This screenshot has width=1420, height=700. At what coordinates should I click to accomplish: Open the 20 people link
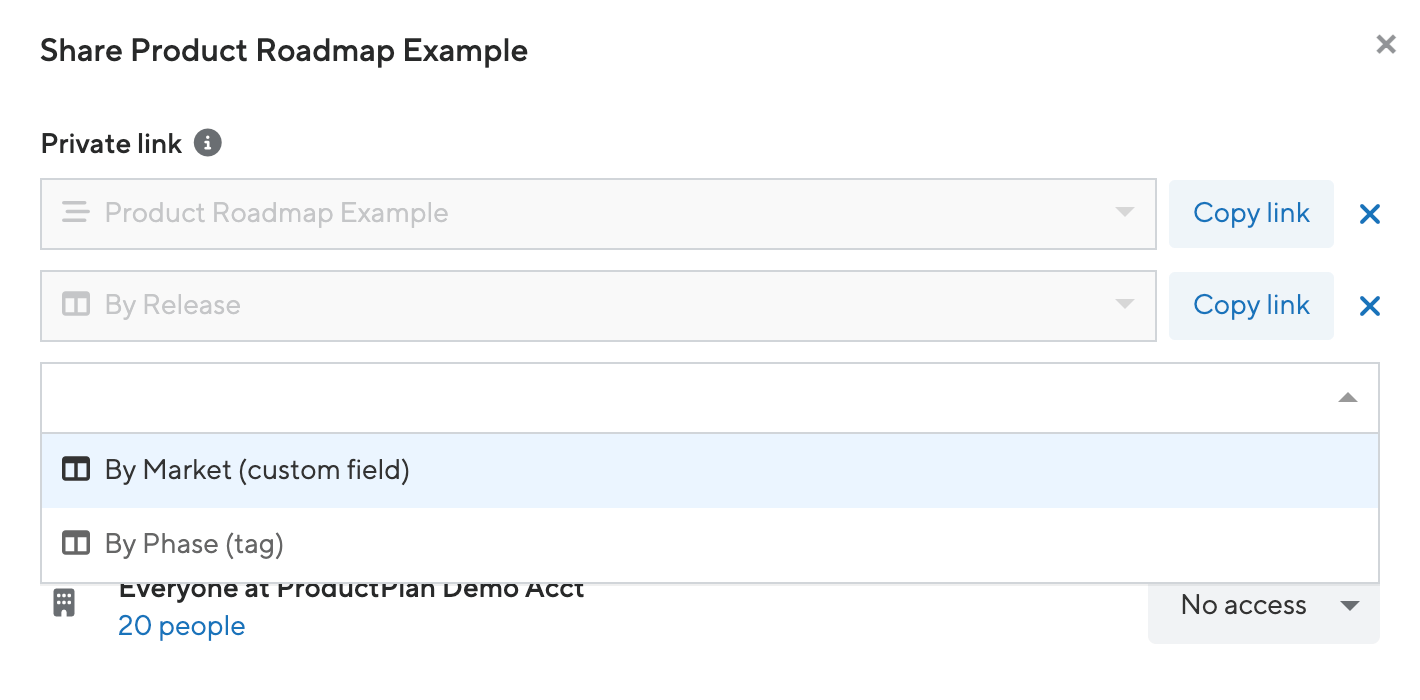[x=181, y=627]
